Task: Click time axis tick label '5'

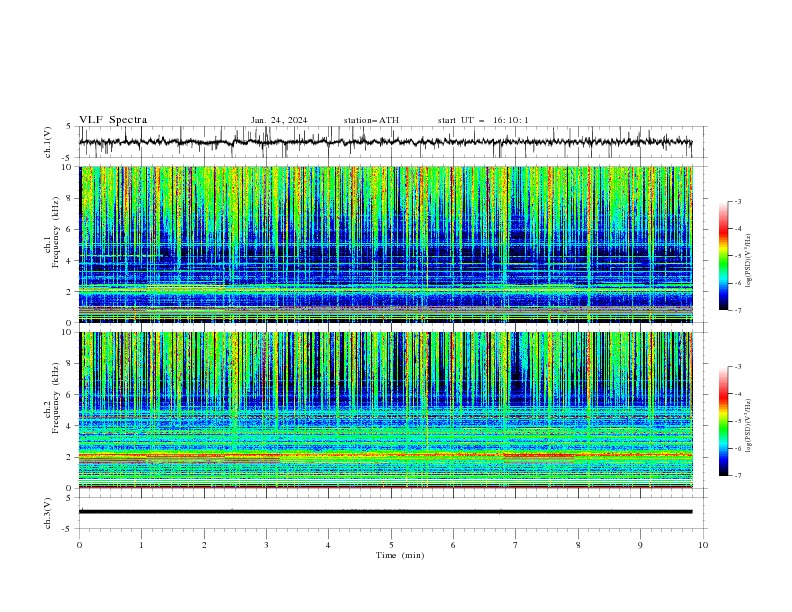Action: tap(391, 545)
